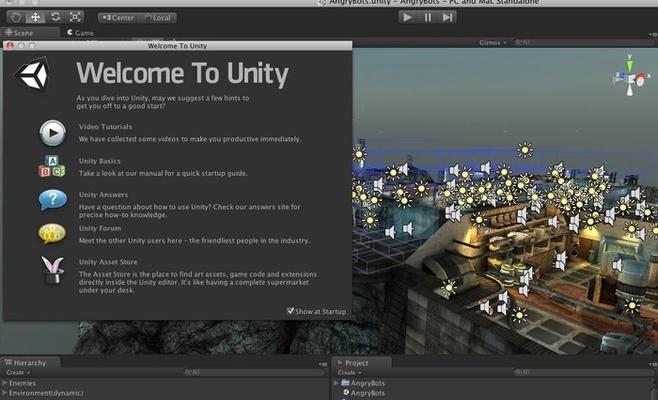The width and height of the screenshot is (658, 400).
Task: Close the Welcome To Unity window
Action: [10, 45]
